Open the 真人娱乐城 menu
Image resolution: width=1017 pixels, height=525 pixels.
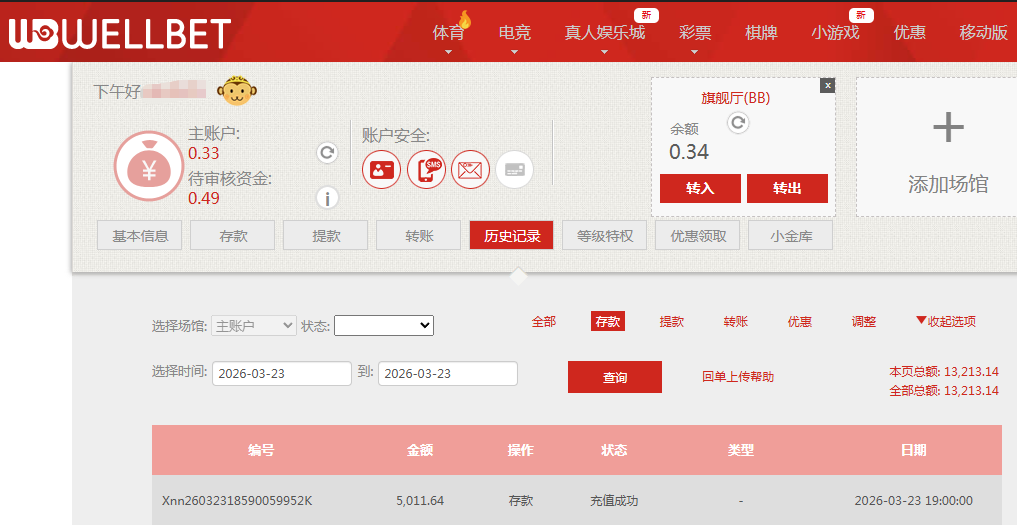coord(604,32)
